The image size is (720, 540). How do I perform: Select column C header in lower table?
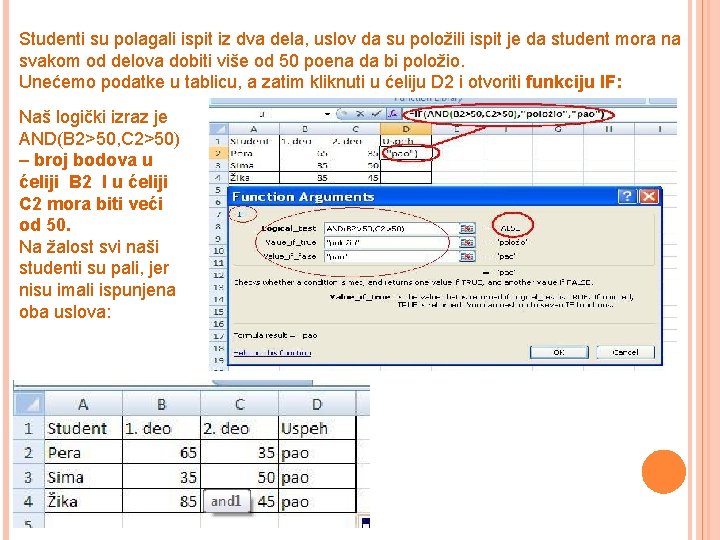coord(239,404)
